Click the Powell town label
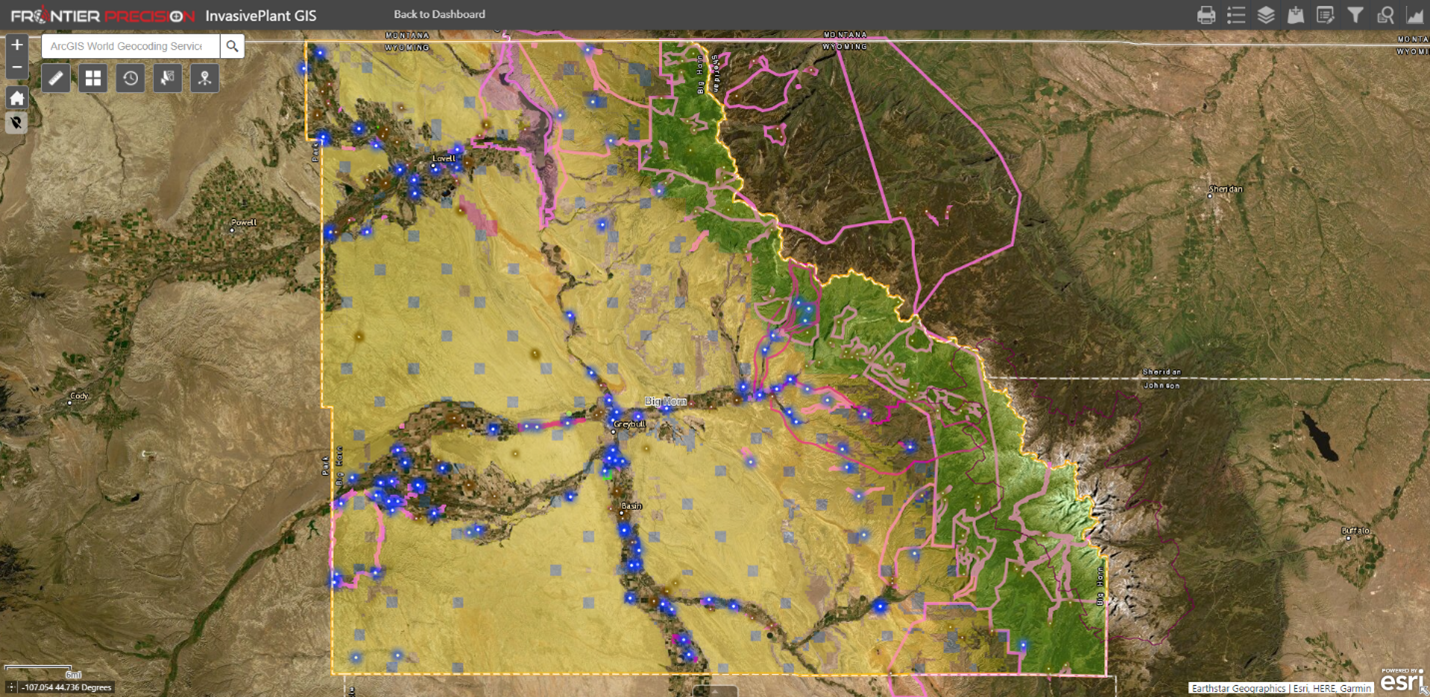The width and height of the screenshot is (1430, 697). 244,222
